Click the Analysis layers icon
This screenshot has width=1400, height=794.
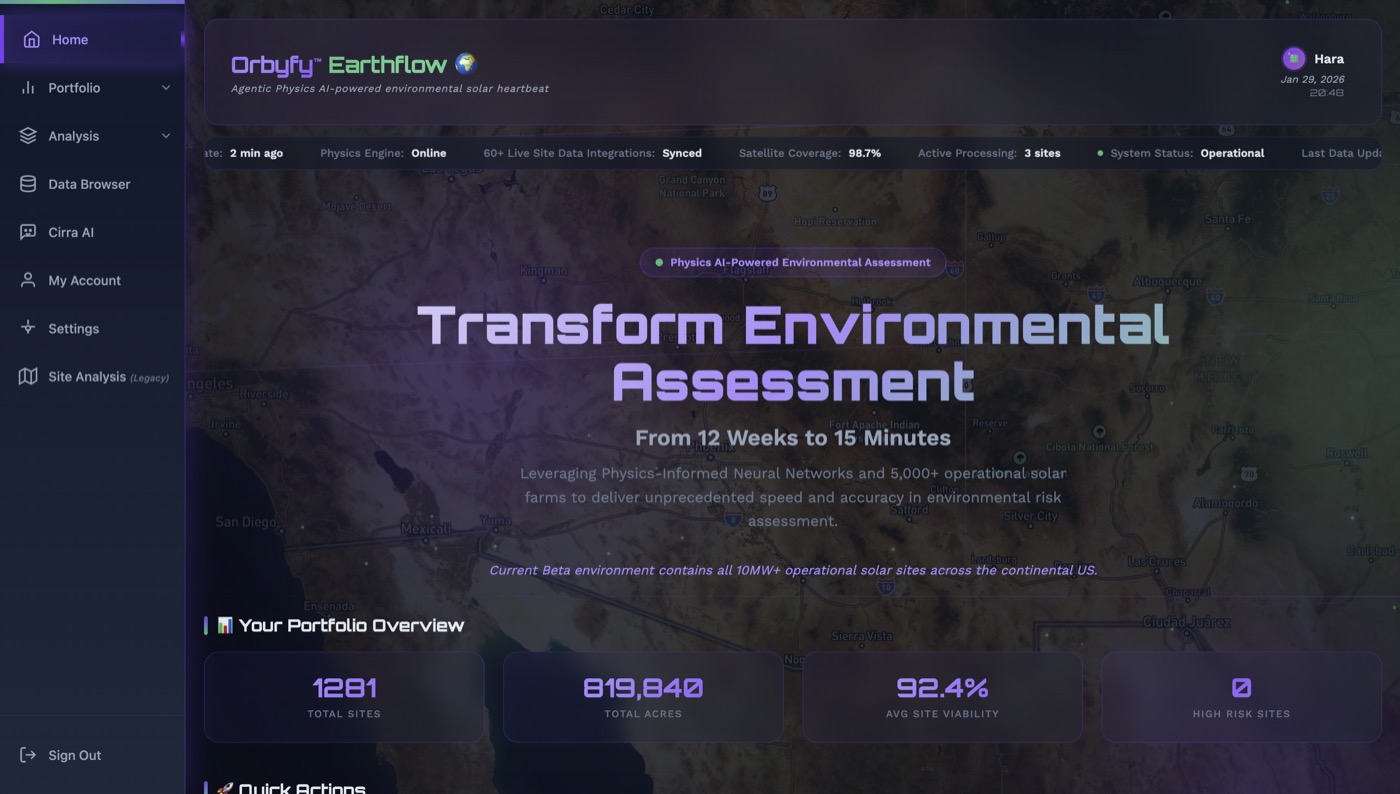pyautogui.click(x=30, y=135)
